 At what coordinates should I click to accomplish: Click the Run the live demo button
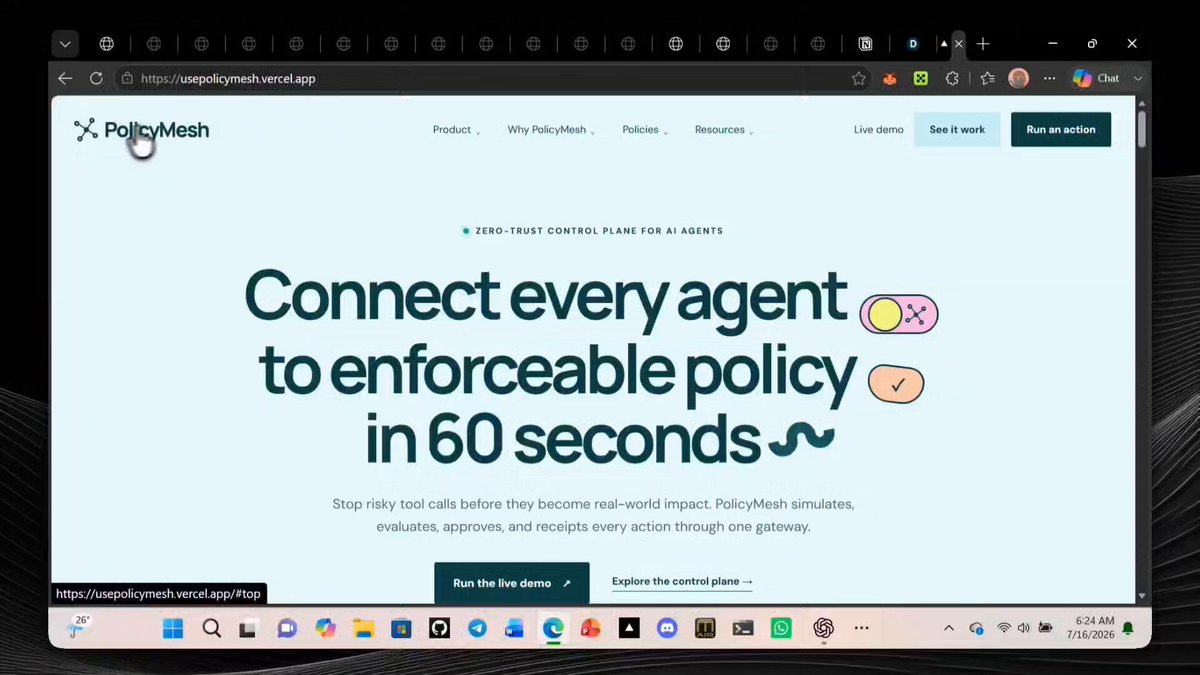512,583
